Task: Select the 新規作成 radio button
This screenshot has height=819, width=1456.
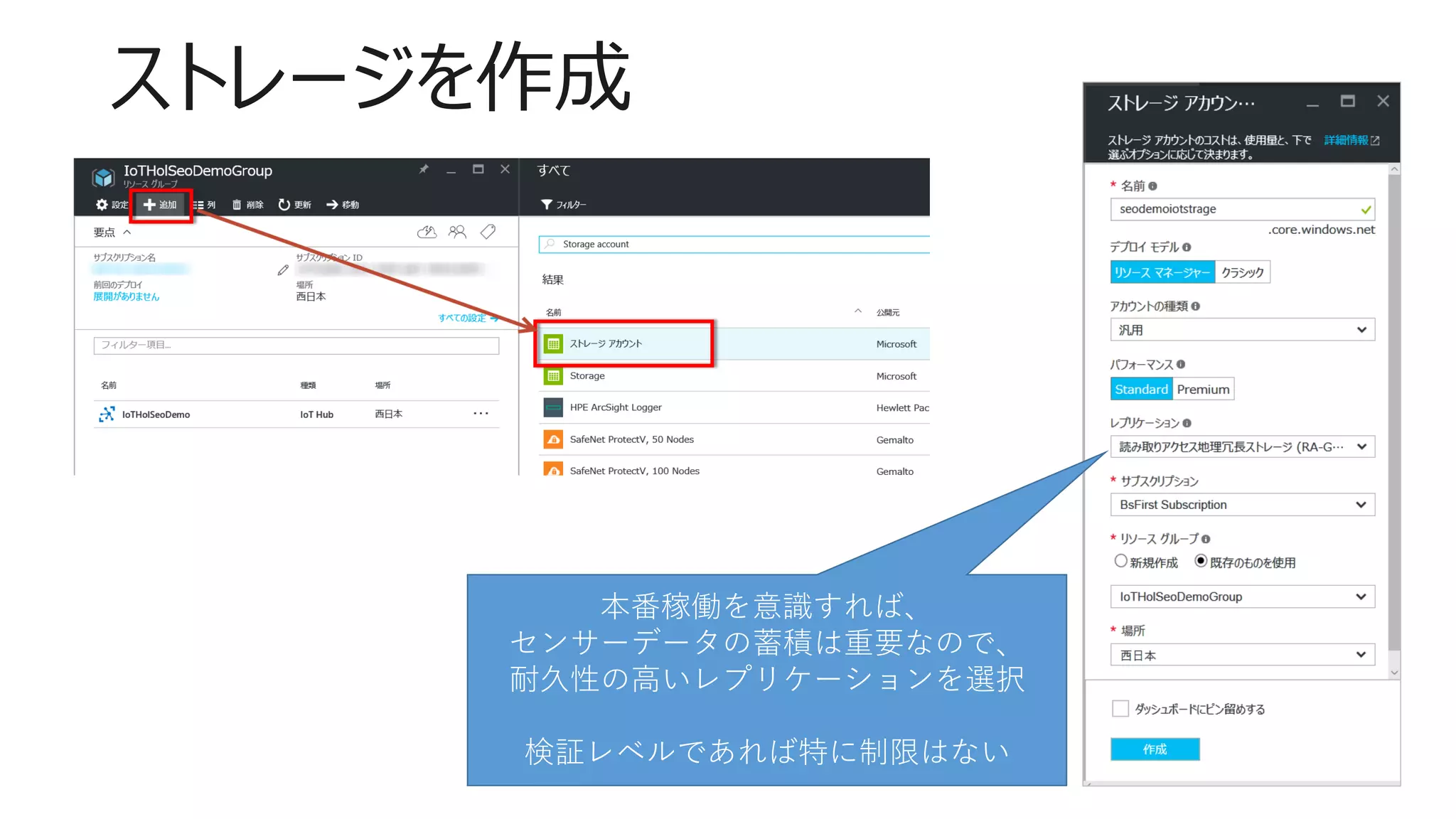Action: (x=1120, y=561)
